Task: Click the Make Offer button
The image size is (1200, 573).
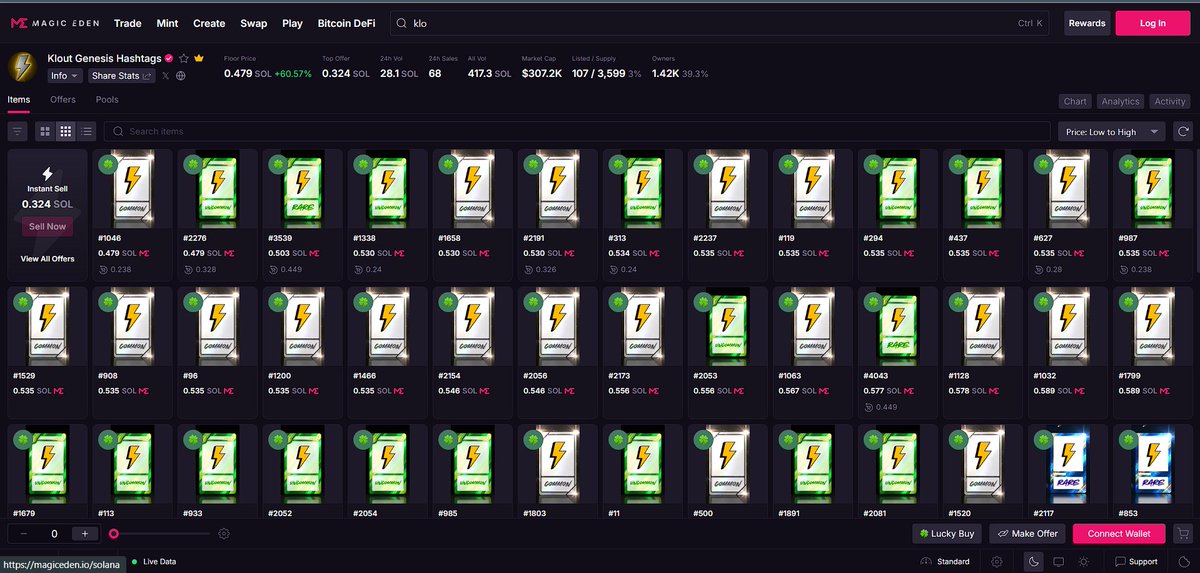Action: click(1028, 534)
